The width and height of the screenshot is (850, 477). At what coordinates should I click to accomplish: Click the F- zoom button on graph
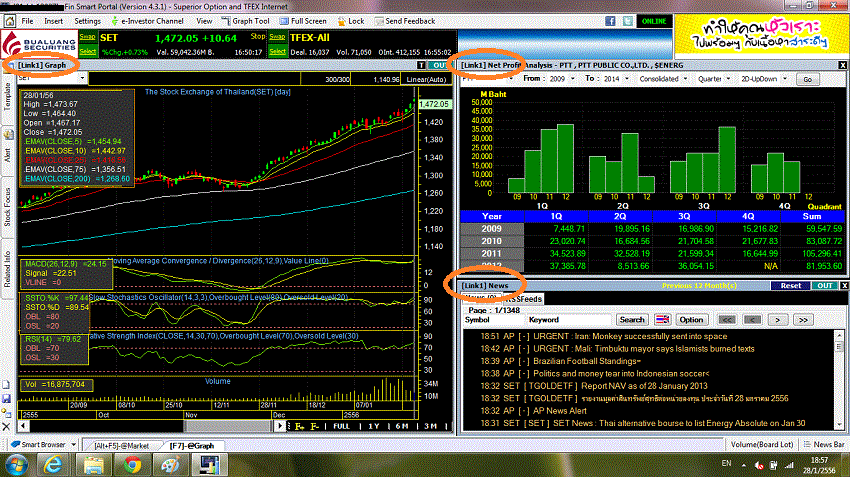314,427
